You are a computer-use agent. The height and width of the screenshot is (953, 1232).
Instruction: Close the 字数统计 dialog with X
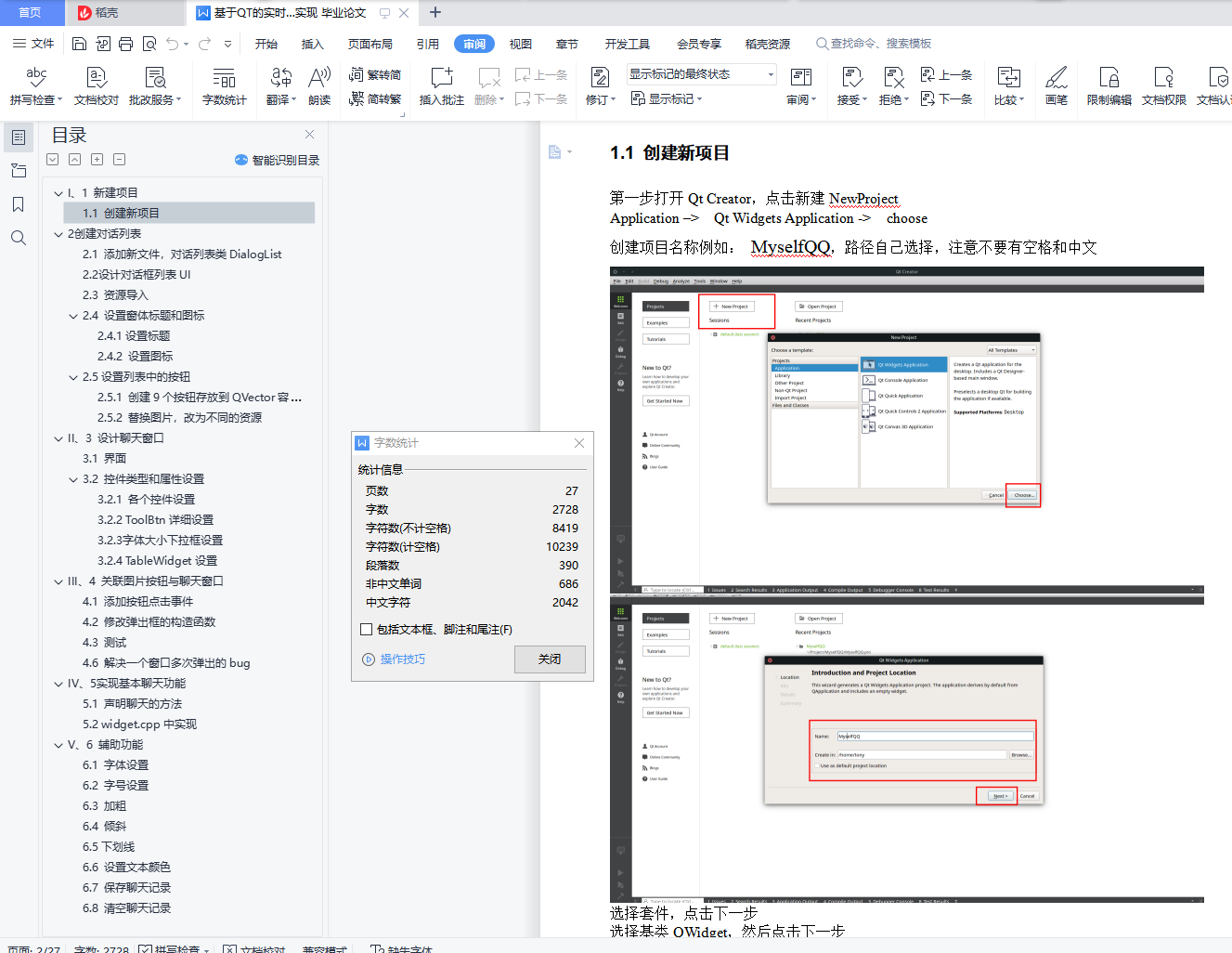(579, 443)
